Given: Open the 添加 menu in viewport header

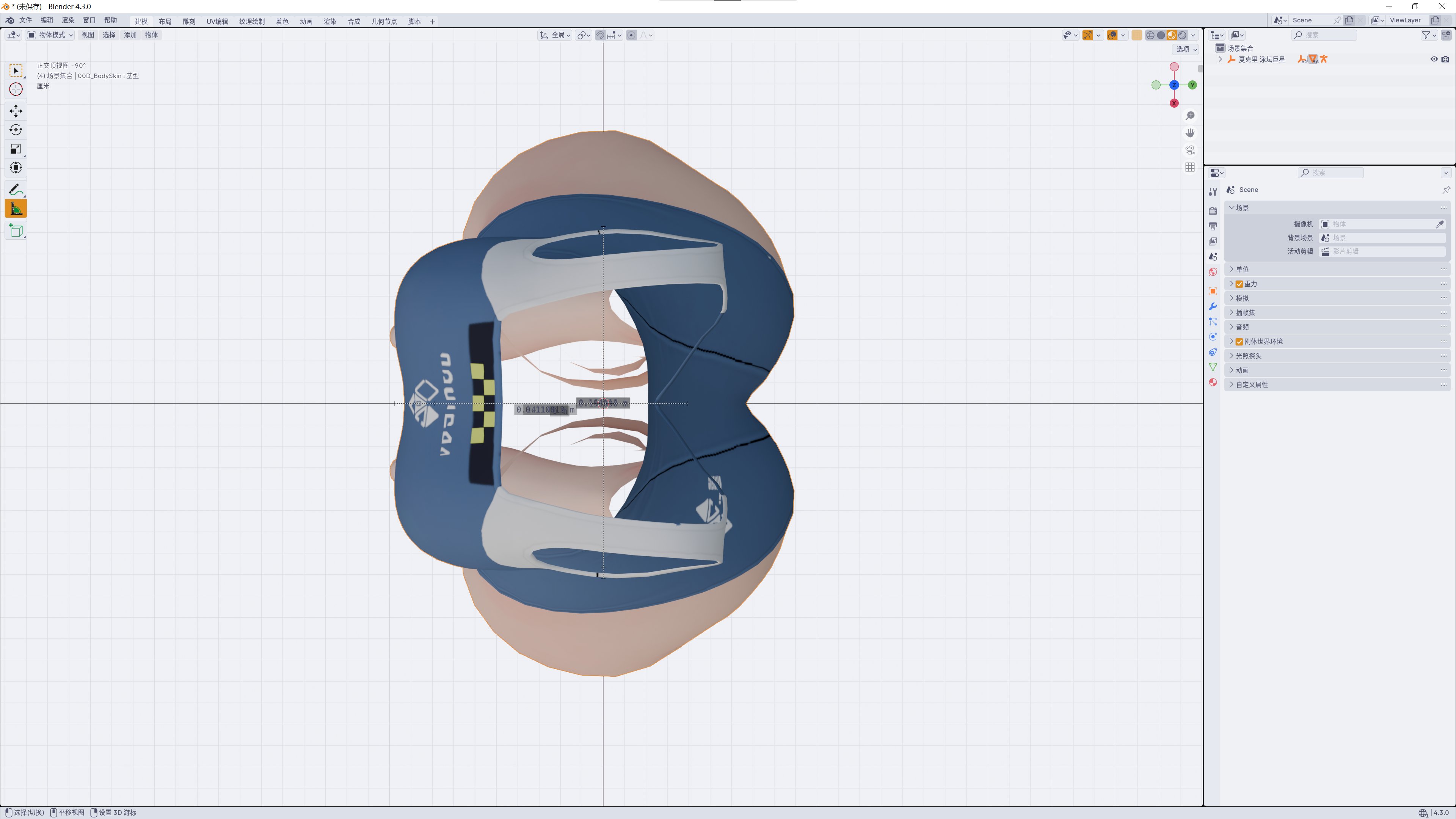Looking at the screenshot, I should coord(130,35).
